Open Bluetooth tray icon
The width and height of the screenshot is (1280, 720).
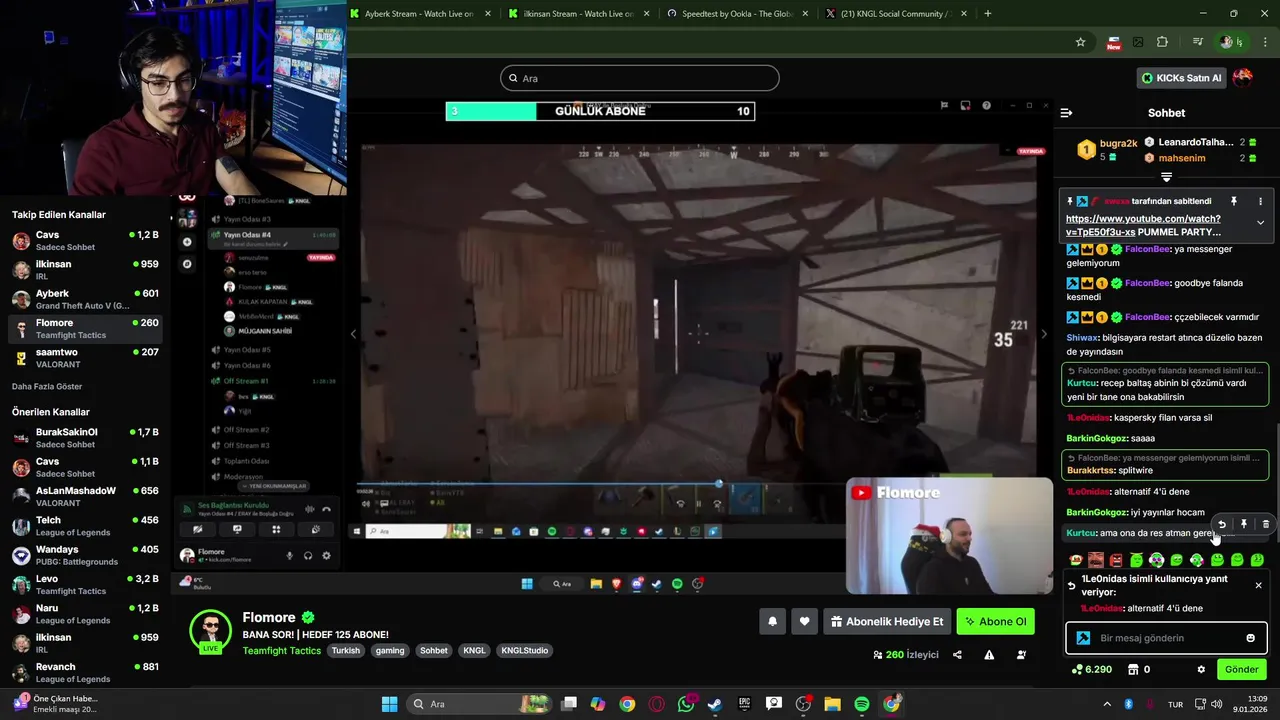point(1128,704)
